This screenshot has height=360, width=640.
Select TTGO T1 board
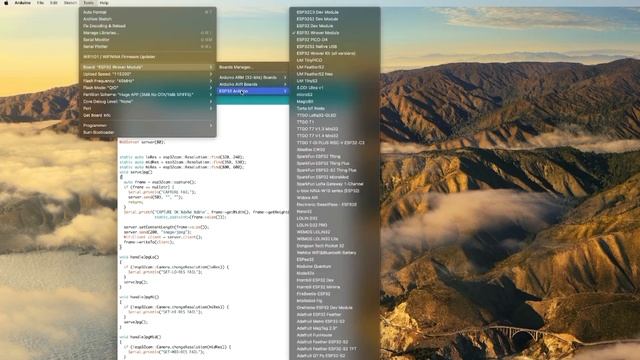(x=335, y=122)
